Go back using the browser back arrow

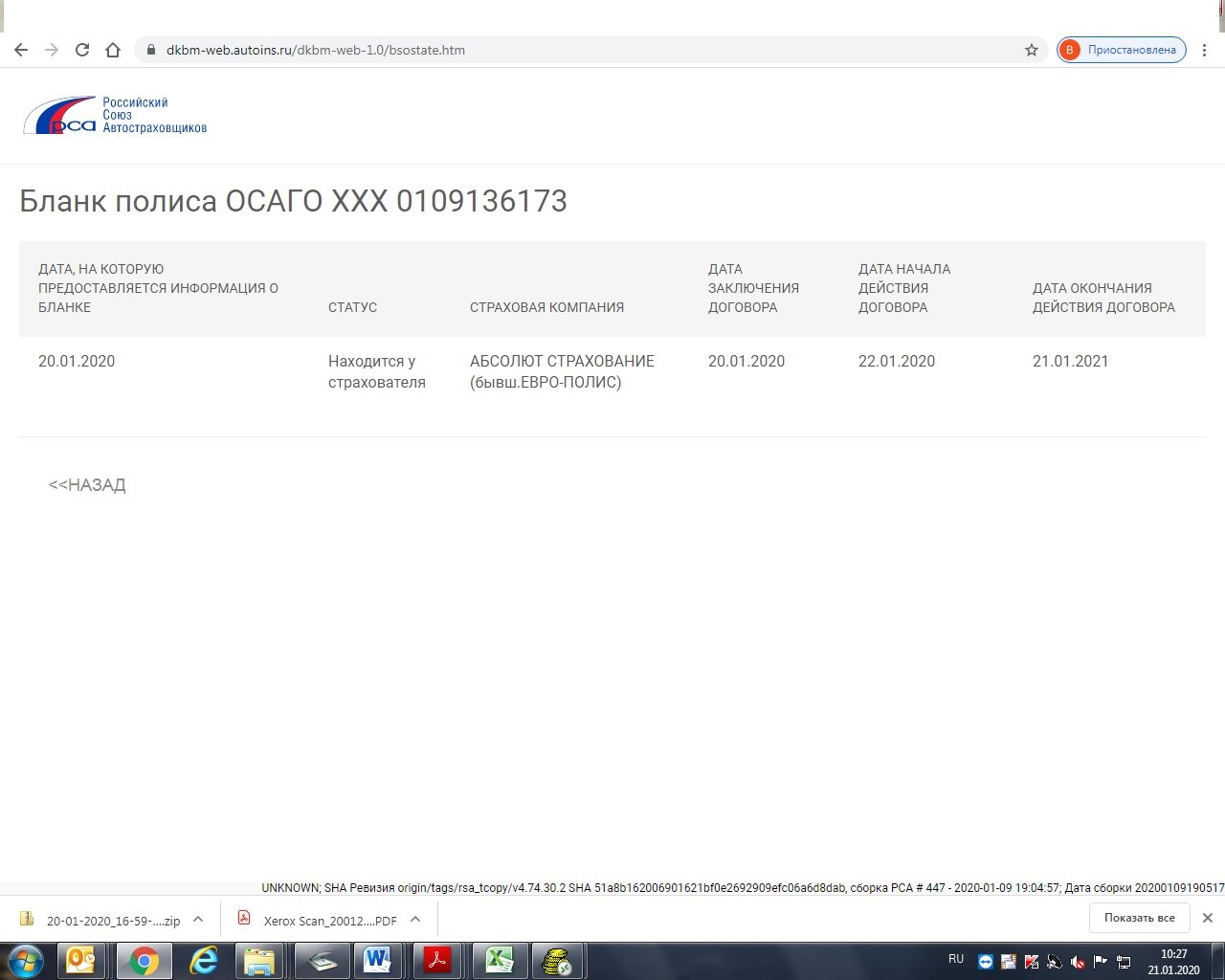21,50
